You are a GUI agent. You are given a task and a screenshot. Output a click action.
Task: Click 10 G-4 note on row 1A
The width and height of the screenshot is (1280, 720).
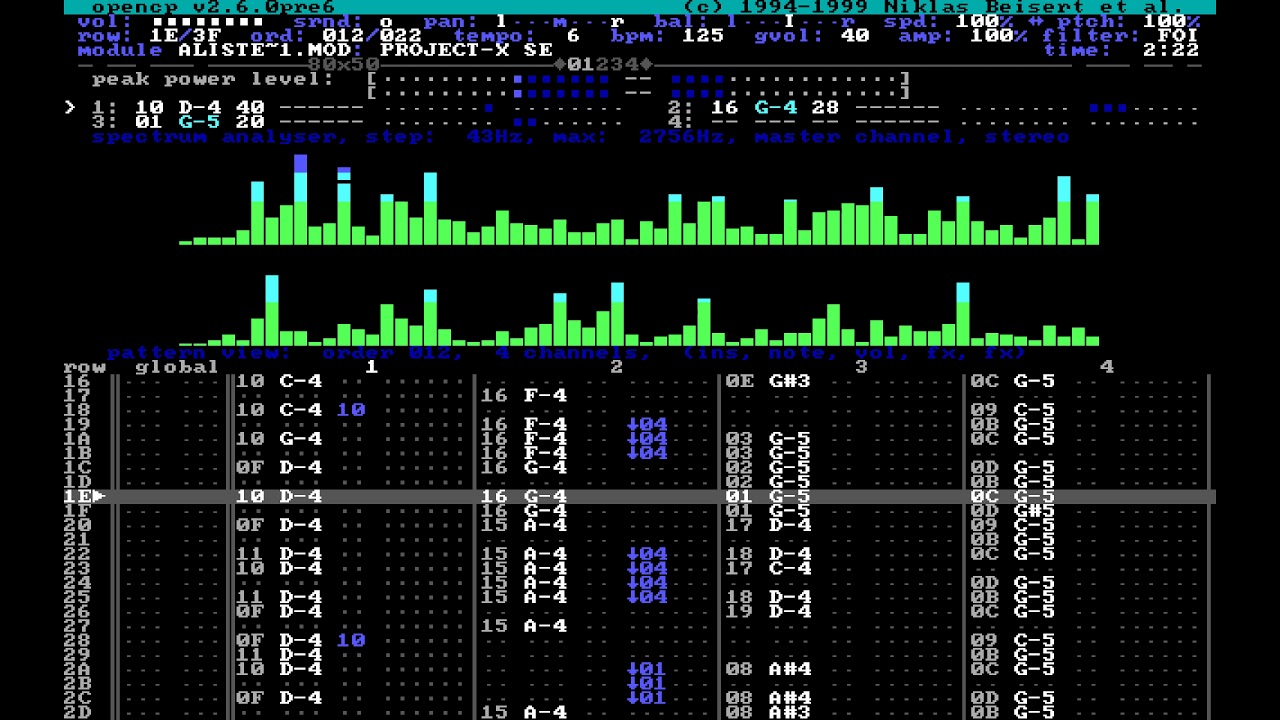[x=279, y=438]
